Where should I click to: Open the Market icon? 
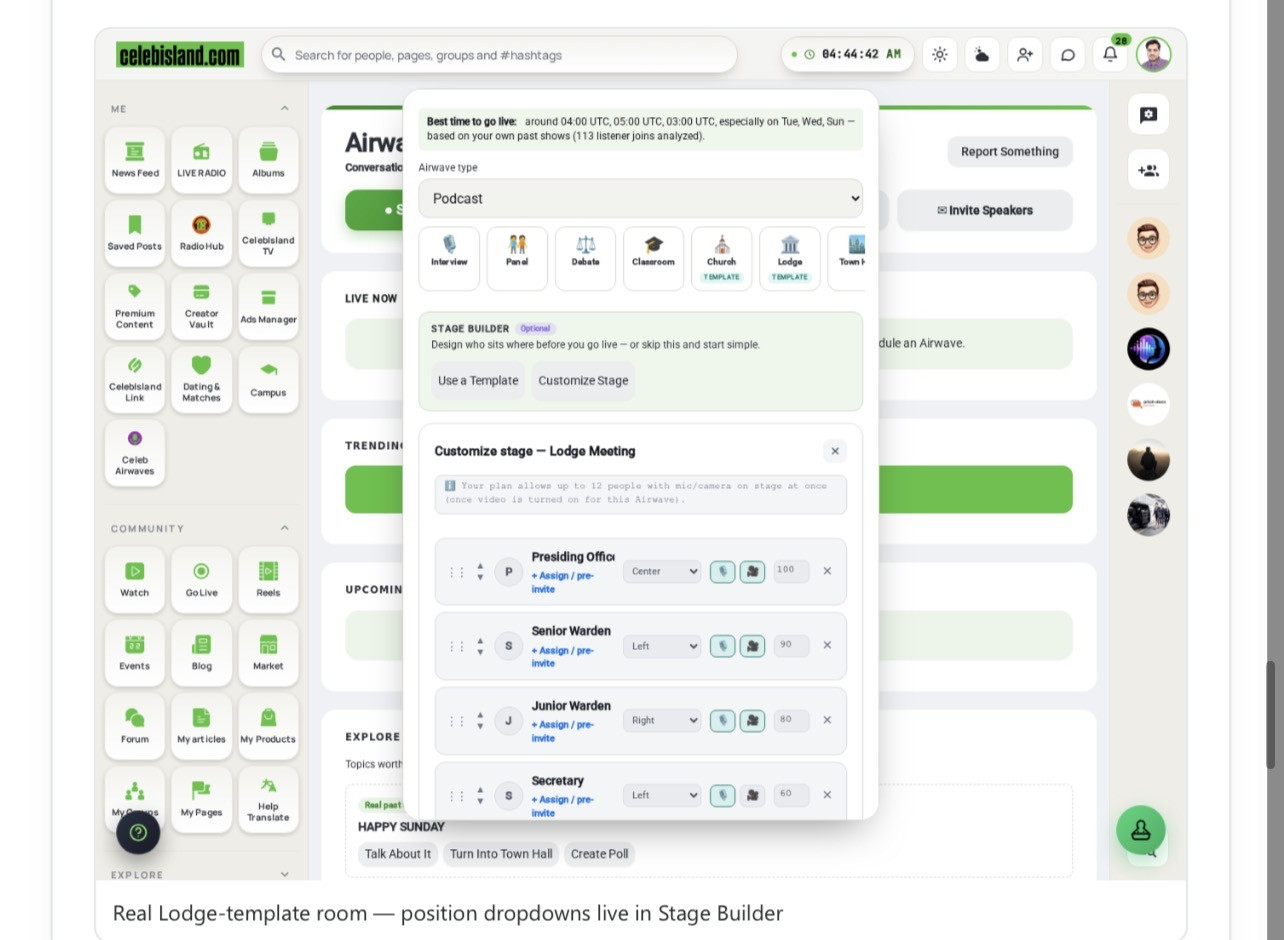(x=268, y=653)
